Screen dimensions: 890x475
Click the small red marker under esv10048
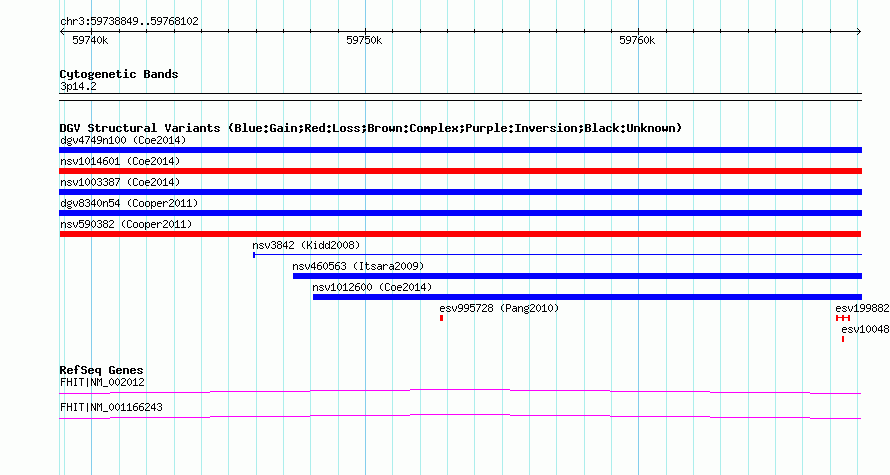pos(843,339)
